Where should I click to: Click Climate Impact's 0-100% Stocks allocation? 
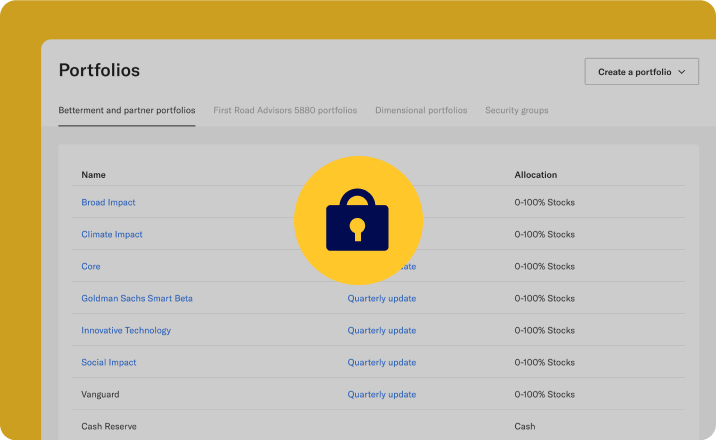tap(544, 234)
